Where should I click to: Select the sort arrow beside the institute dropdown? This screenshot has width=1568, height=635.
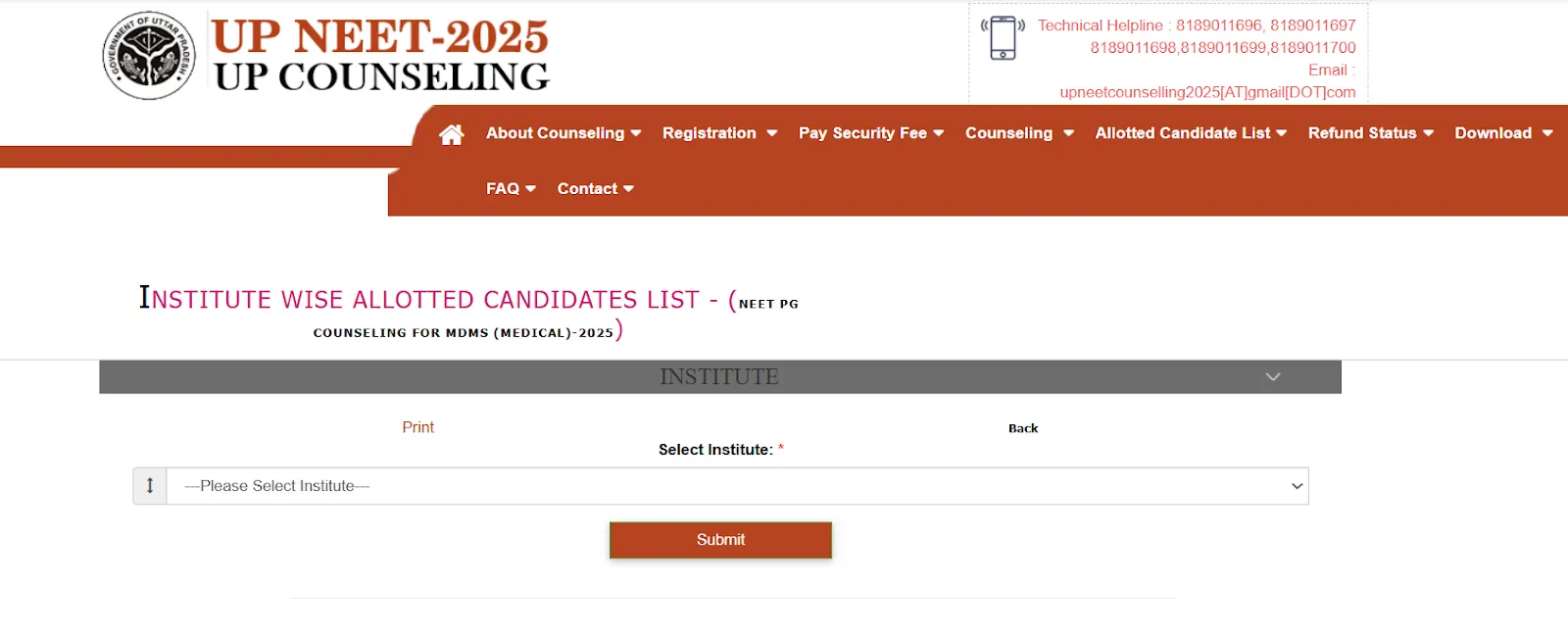(149, 485)
